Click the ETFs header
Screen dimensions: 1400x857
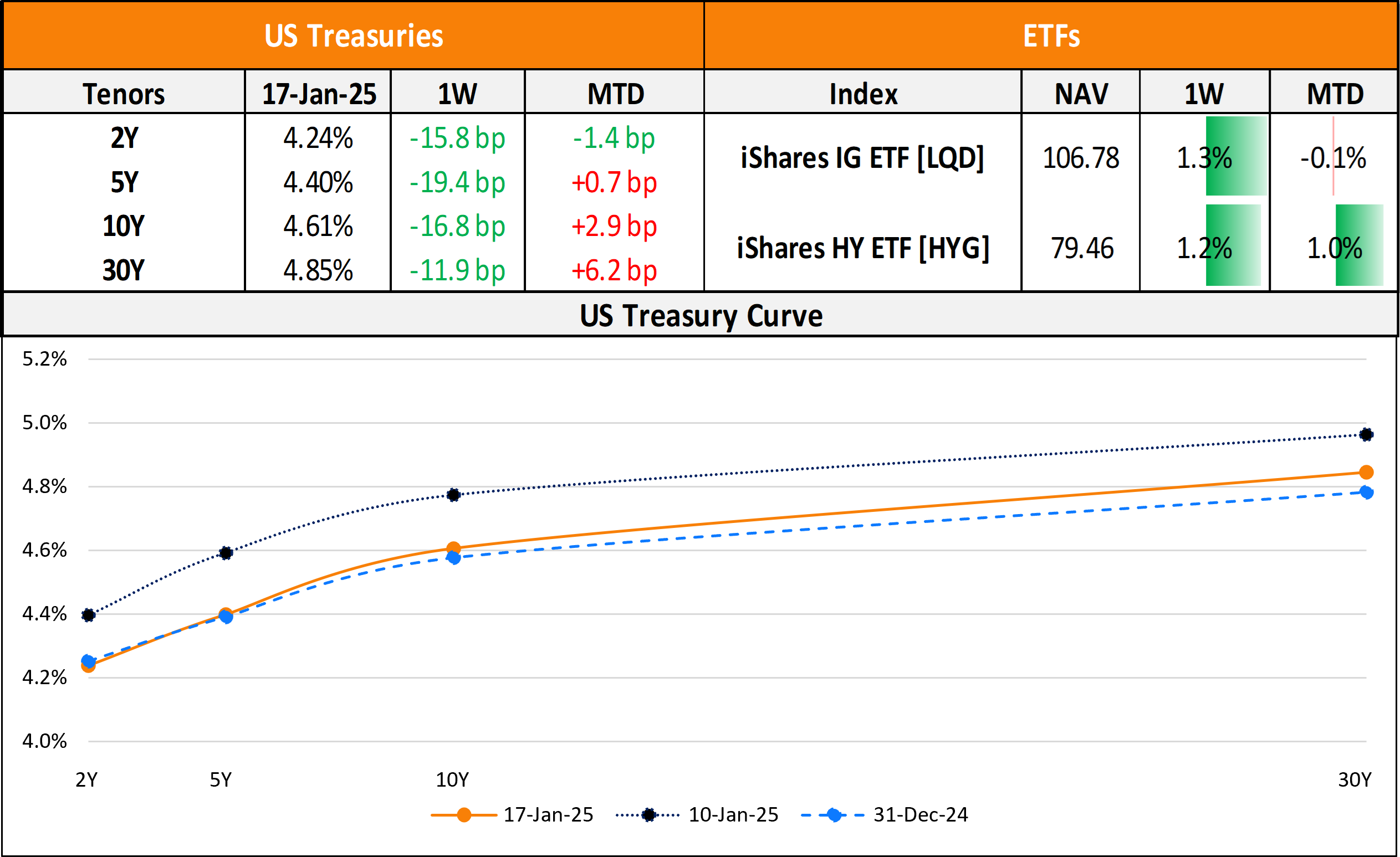pos(1051,36)
